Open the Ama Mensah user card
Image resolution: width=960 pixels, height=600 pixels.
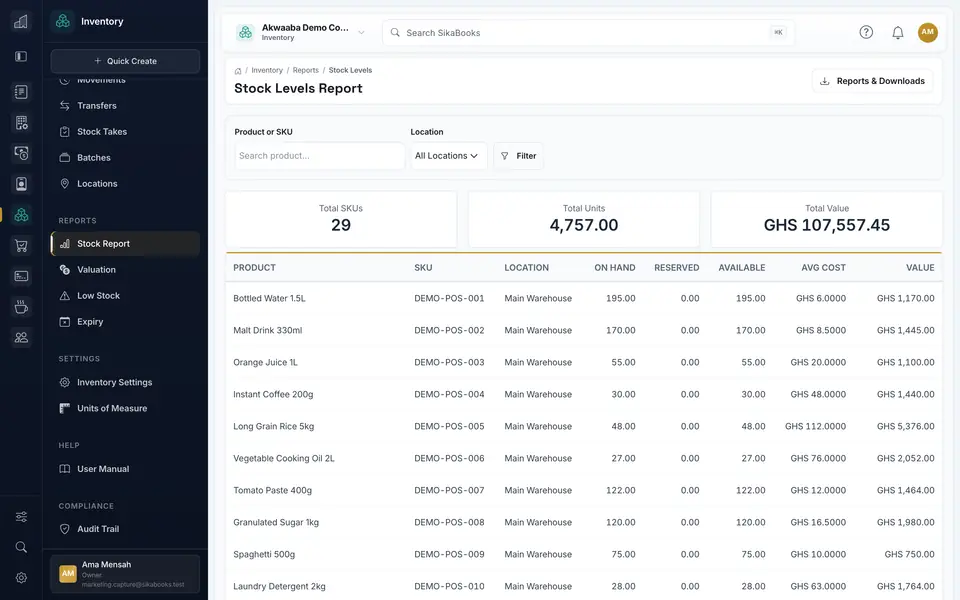click(125, 574)
